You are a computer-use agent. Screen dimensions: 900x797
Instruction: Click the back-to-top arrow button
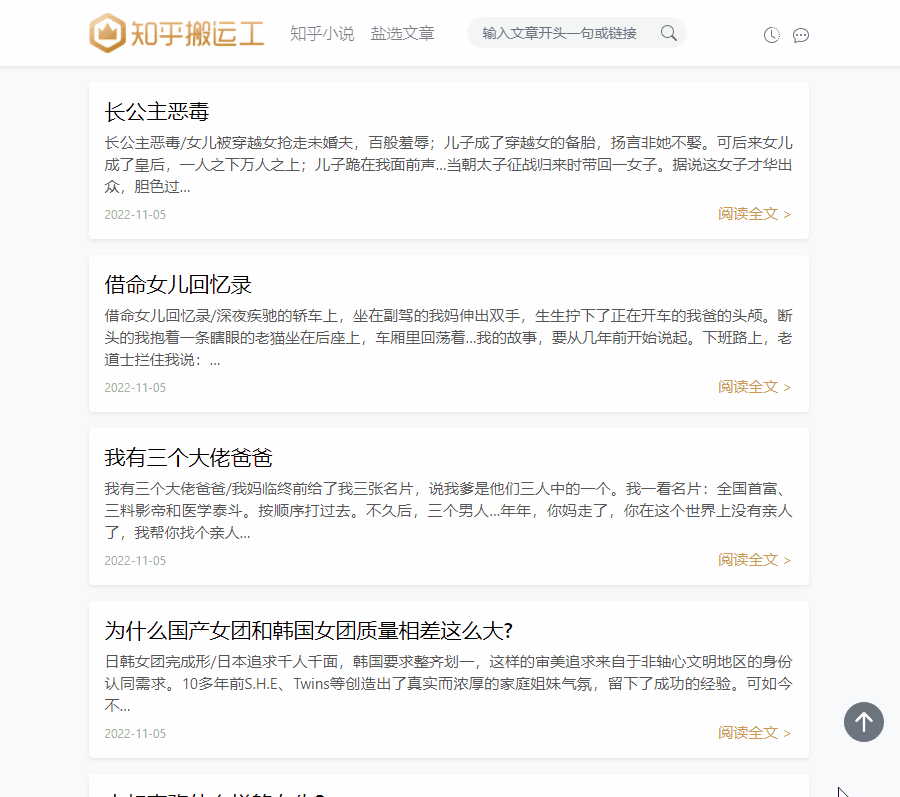864,722
